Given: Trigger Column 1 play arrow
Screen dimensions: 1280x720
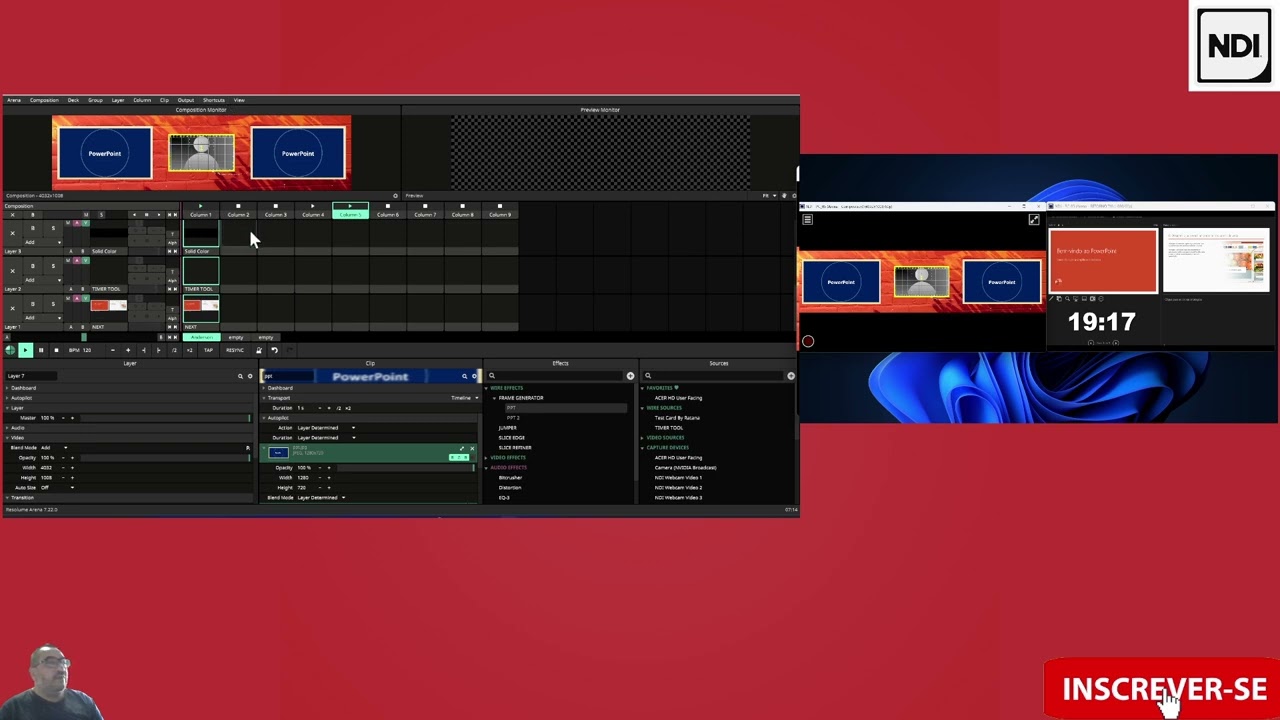Looking at the screenshot, I should [200, 206].
